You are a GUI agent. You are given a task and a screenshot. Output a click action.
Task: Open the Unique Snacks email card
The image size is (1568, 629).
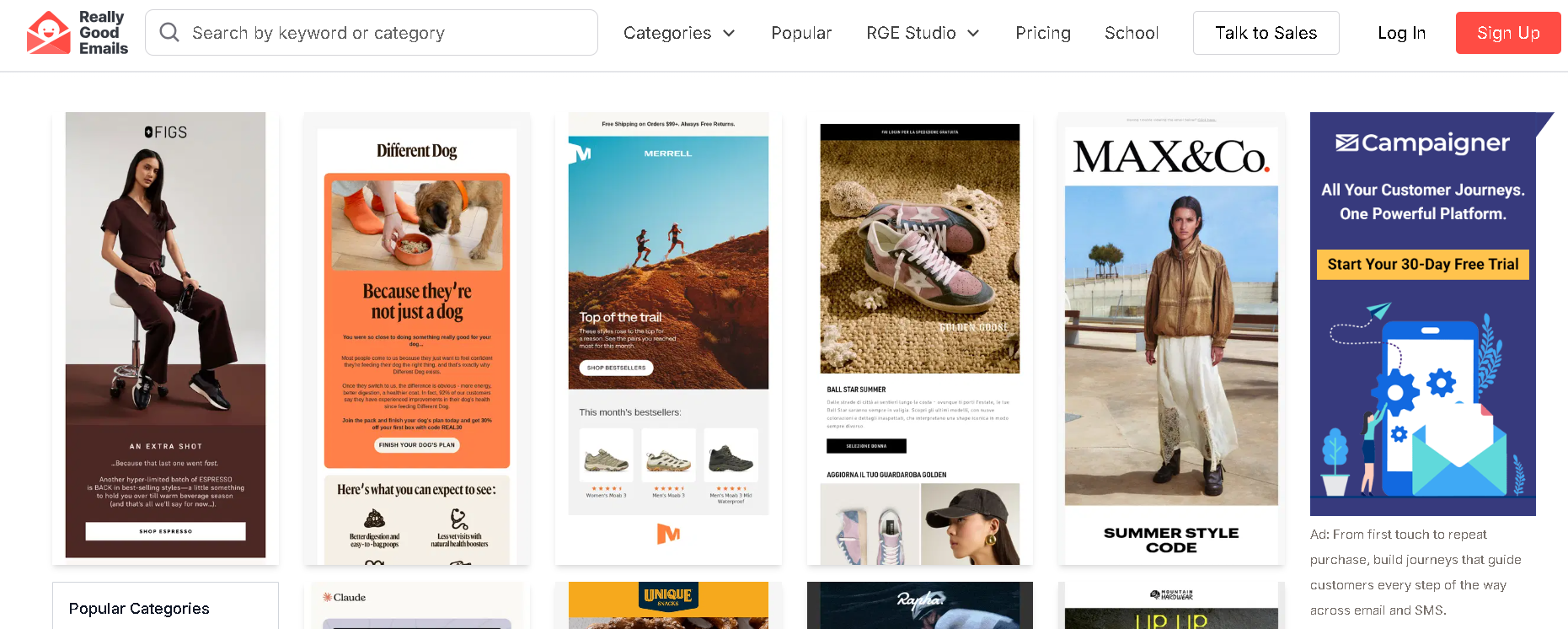[668, 605]
